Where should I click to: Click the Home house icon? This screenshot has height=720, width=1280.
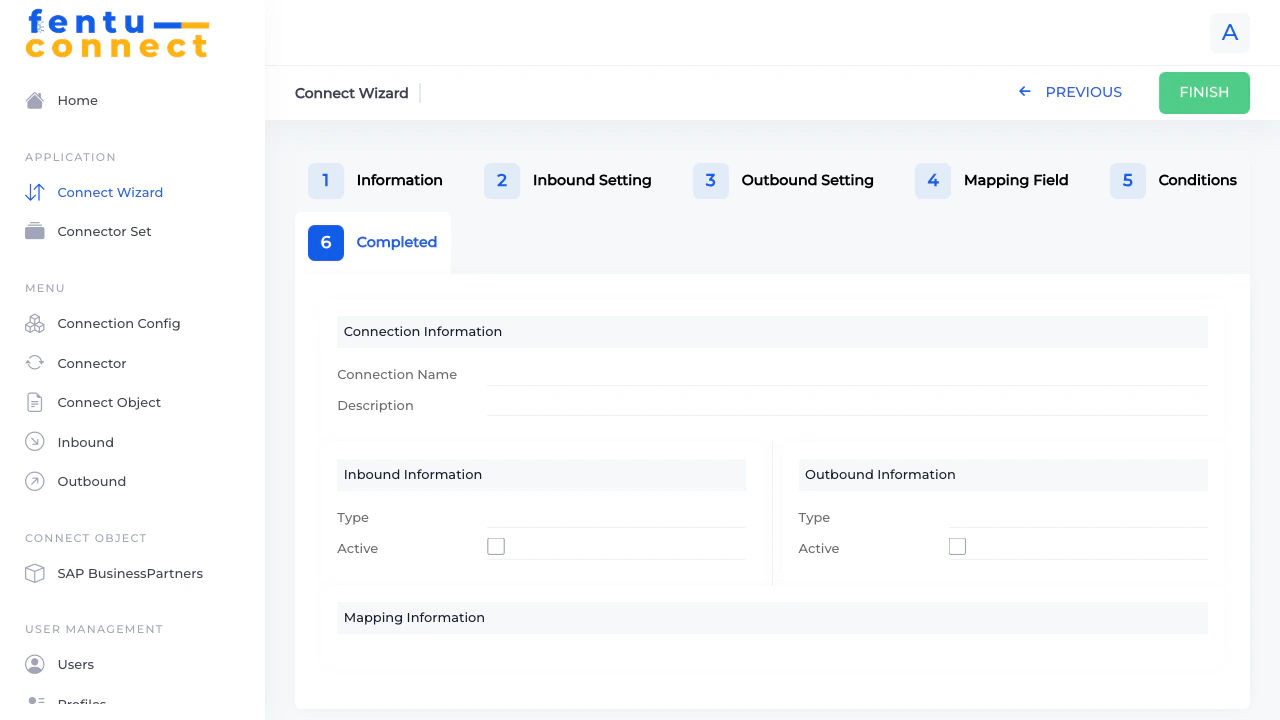(35, 100)
